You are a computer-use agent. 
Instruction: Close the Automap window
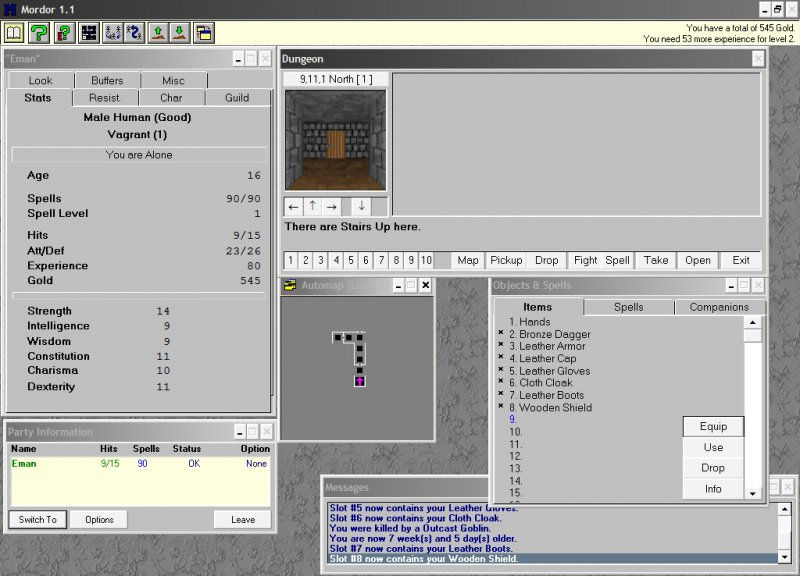click(426, 285)
